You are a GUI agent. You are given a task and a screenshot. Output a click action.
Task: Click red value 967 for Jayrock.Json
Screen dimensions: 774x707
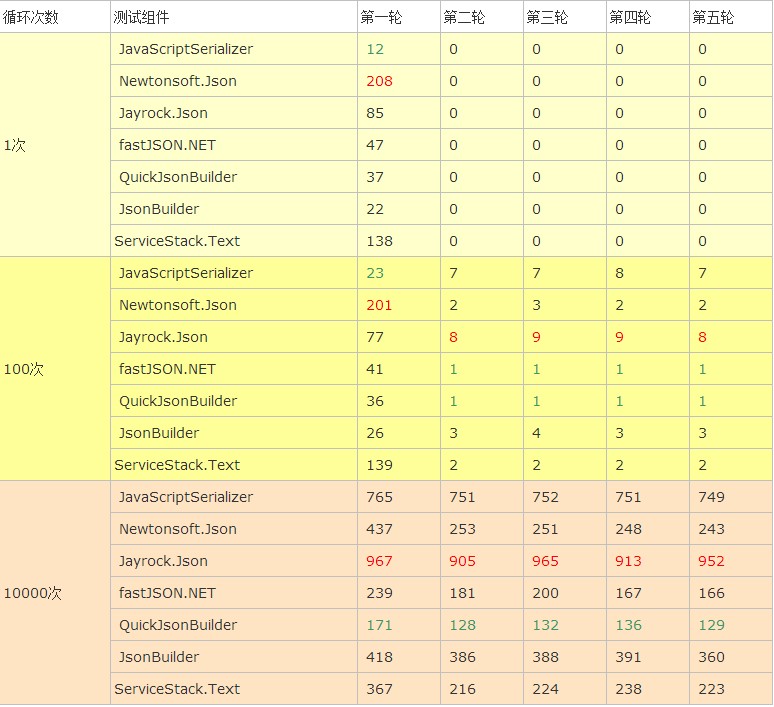click(x=379, y=561)
